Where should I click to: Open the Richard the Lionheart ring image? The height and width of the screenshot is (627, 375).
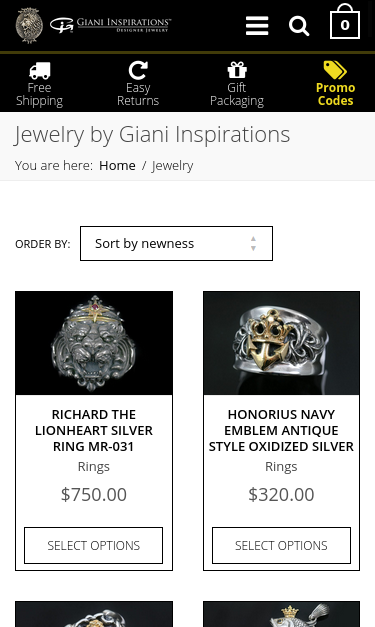click(94, 343)
